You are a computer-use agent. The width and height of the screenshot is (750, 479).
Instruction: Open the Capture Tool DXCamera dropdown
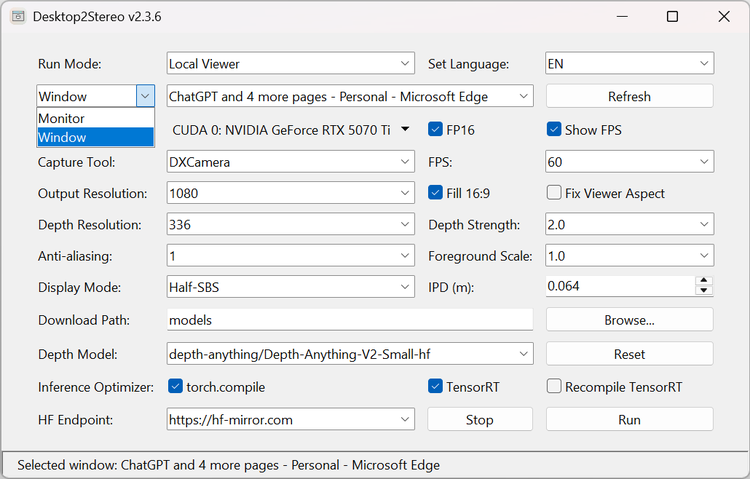pos(290,161)
